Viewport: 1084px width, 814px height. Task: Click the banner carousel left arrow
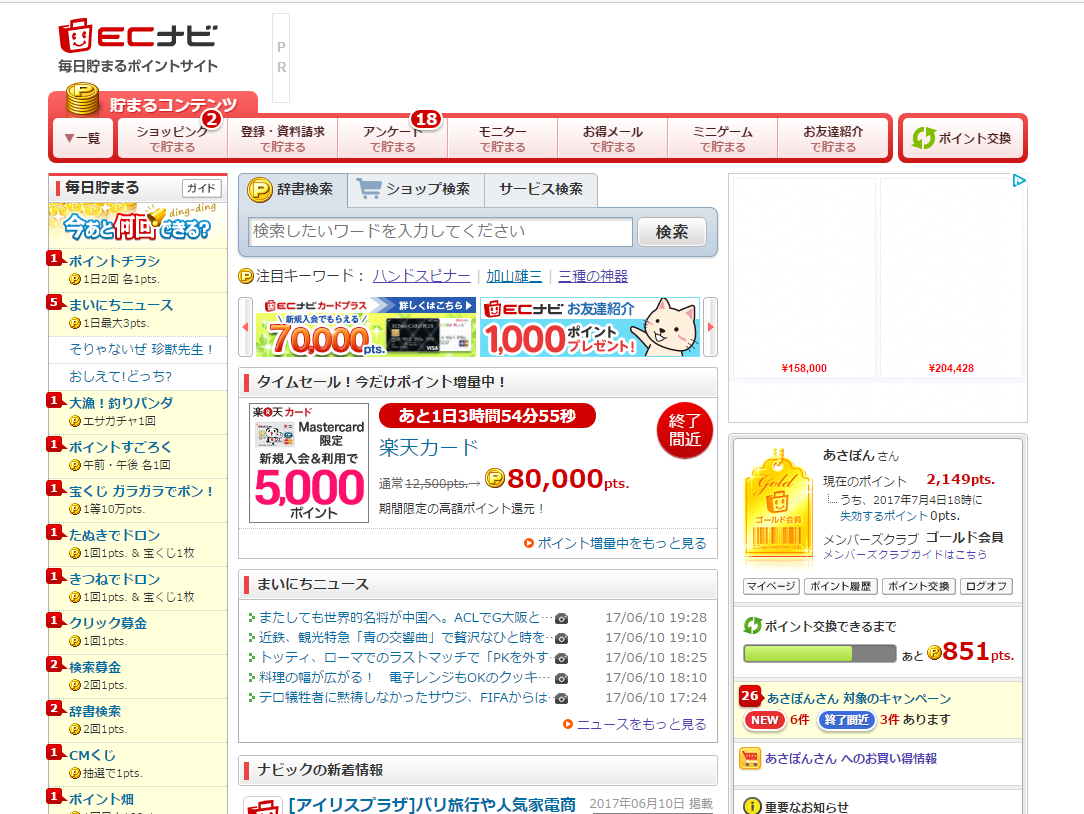[x=245, y=327]
